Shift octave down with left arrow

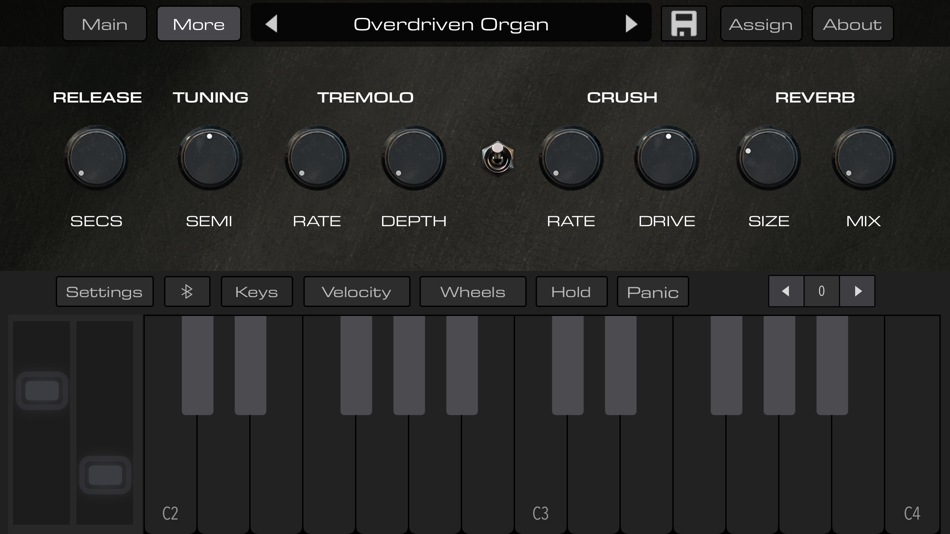(786, 292)
